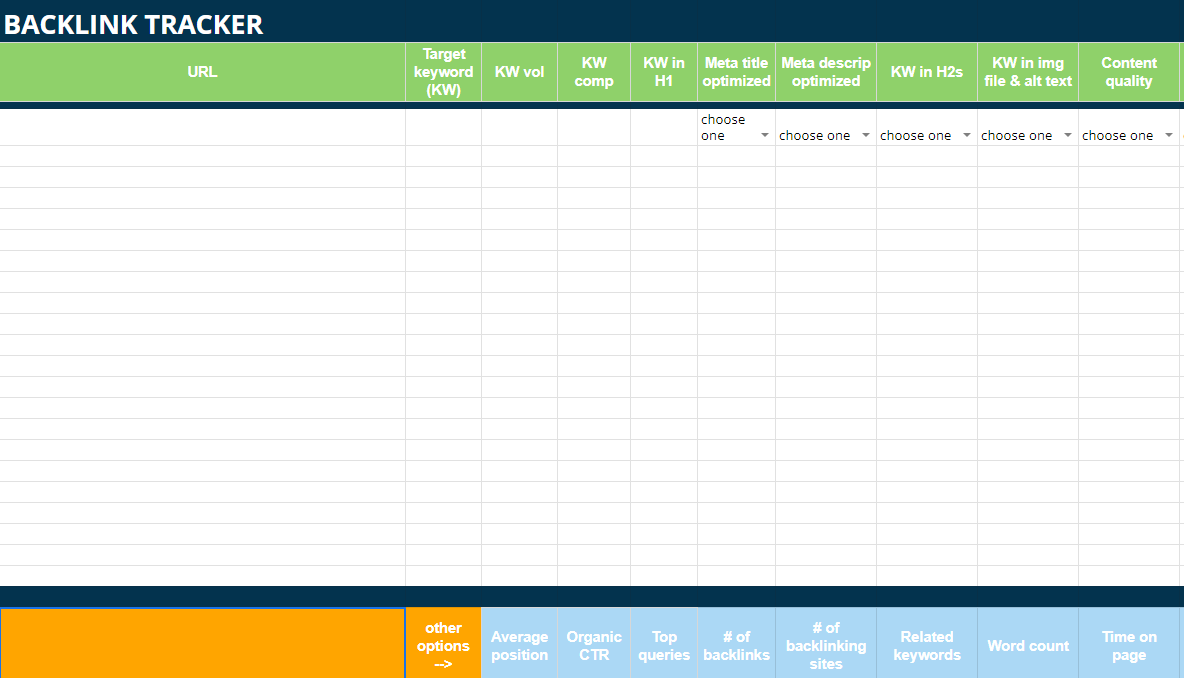The image size is (1184, 678).
Task: Select the KW comp column header
Action: pyautogui.click(x=593, y=71)
